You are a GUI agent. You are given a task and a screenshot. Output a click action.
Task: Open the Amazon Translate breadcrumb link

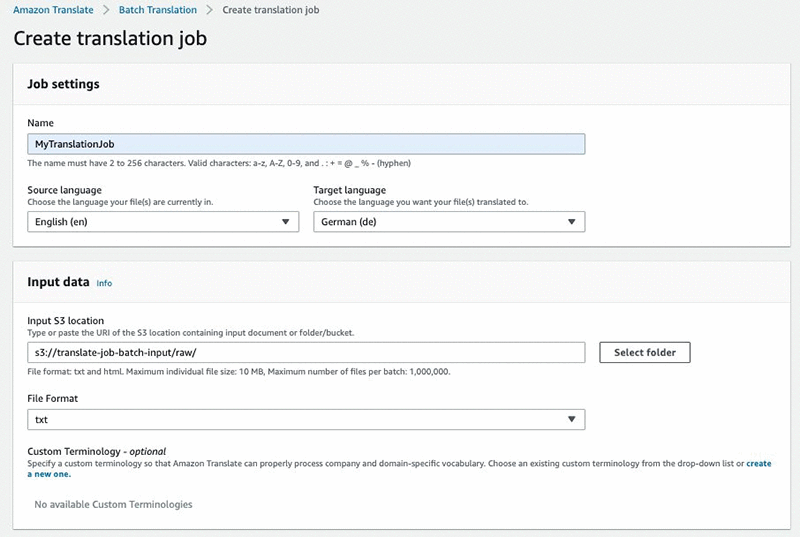pyautogui.click(x=53, y=10)
